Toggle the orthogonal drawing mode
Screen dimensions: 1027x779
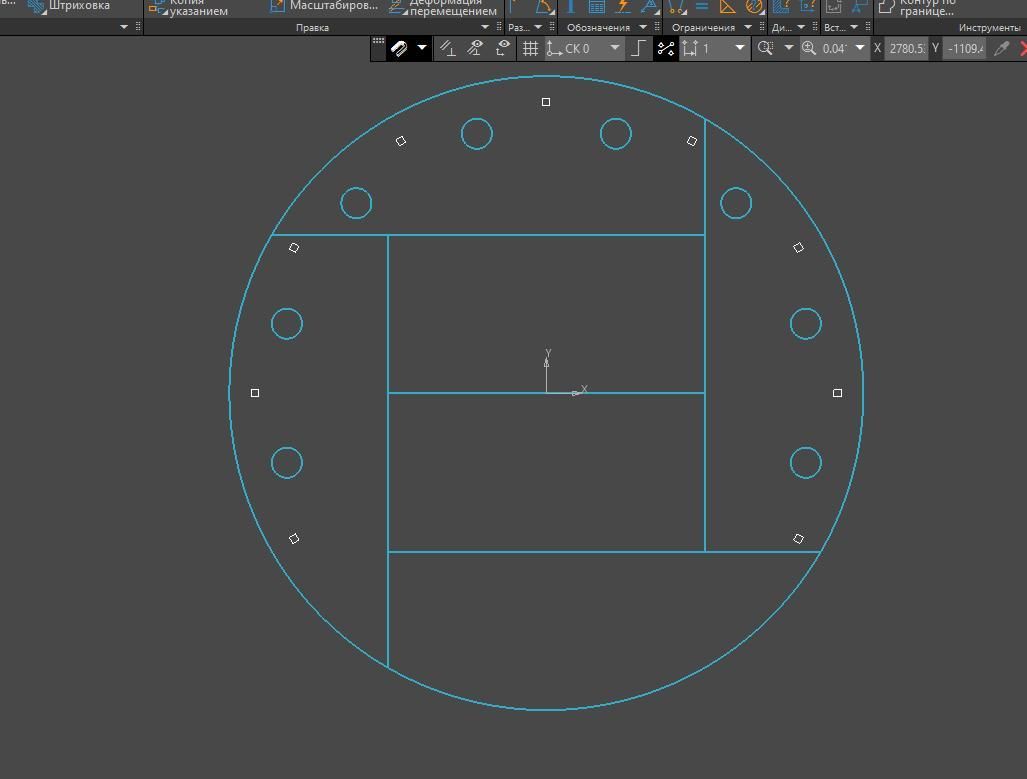[x=637, y=48]
